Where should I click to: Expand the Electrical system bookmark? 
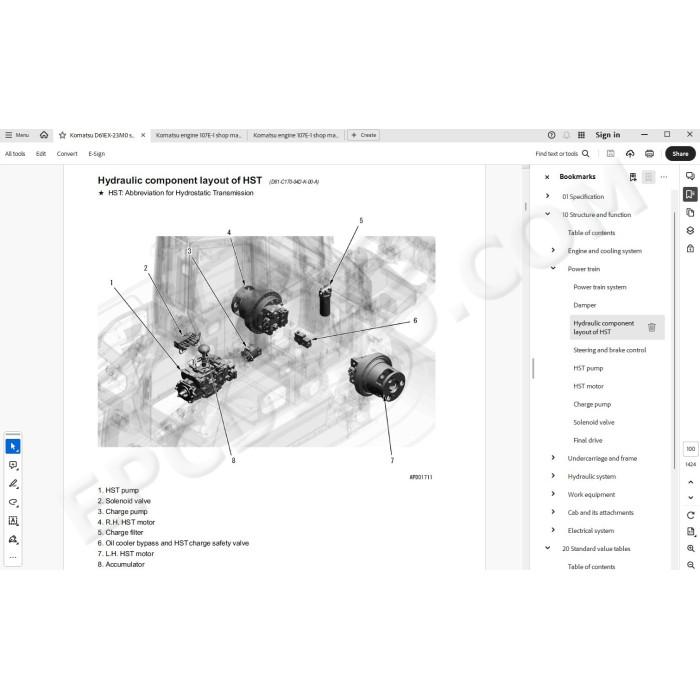553,530
